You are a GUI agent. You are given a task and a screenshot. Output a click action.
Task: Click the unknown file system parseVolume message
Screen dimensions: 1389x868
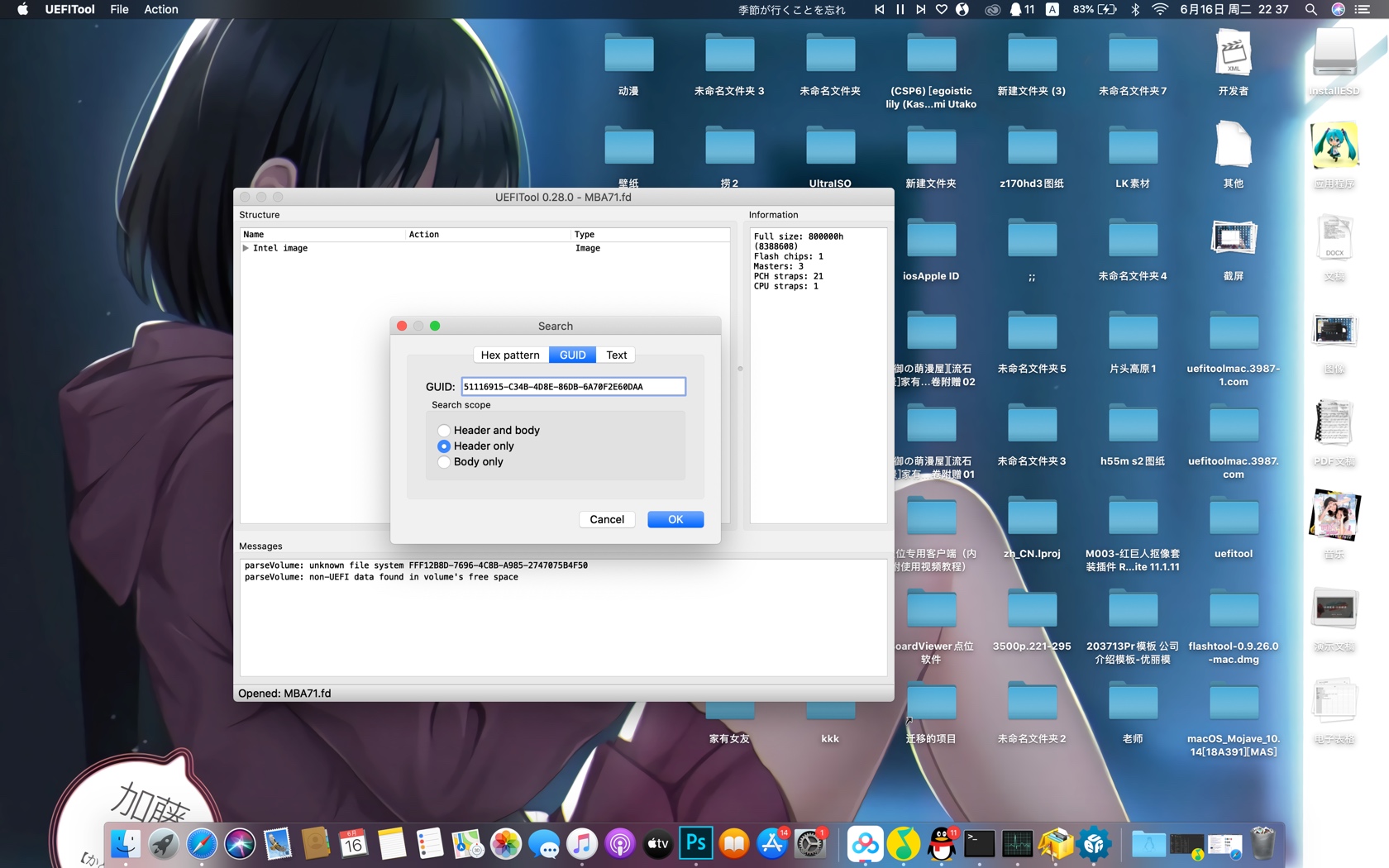[416, 565]
